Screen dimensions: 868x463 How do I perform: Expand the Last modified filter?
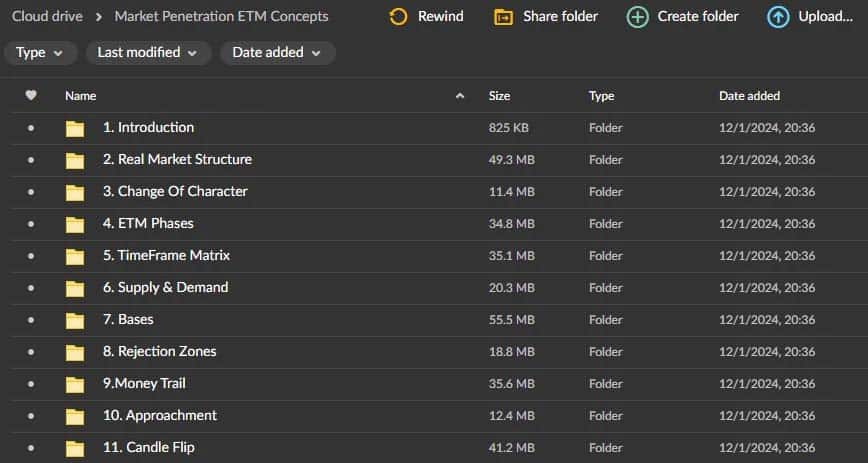[x=148, y=53]
